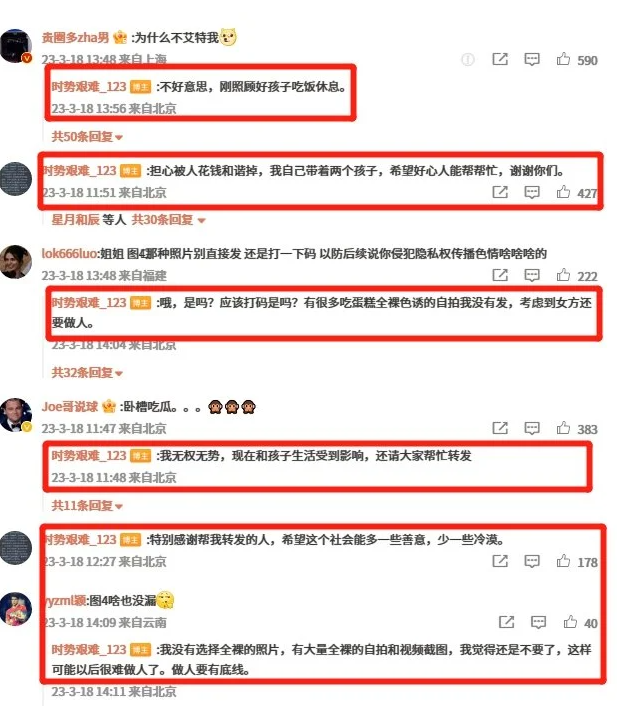
Task: Open 贵圈多zha男 username link
Action: click(75, 37)
